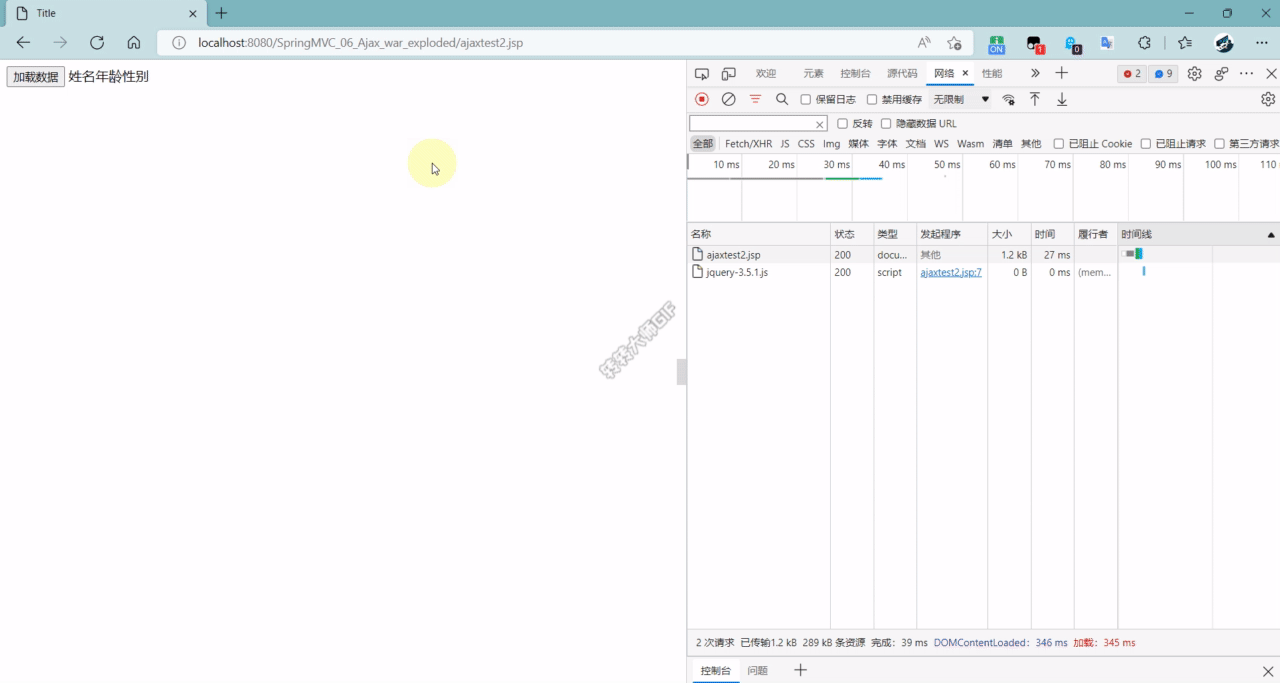Expand more DevTools tabs chevron
1280x683 pixels.
(x=1035, y=74)
